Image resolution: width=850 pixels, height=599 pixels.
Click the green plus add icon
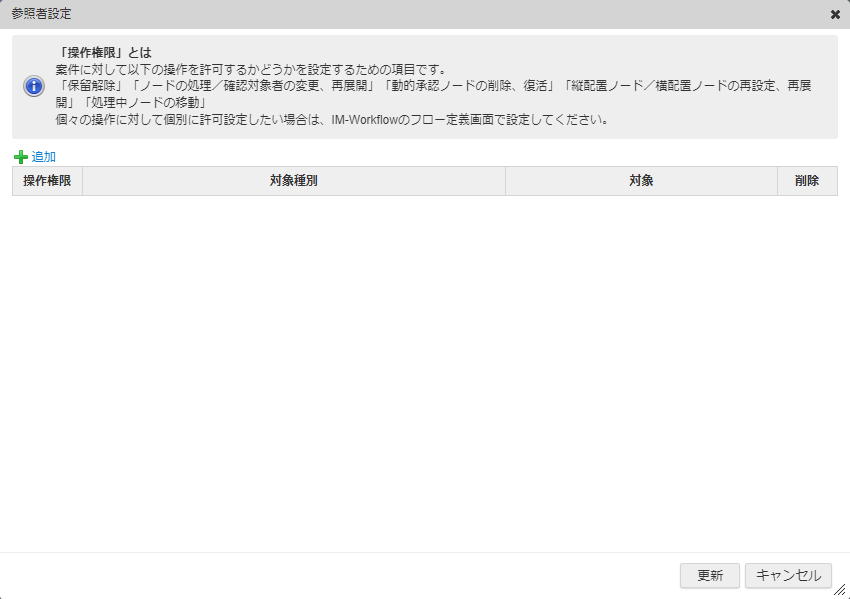click(x=21, y=157)
